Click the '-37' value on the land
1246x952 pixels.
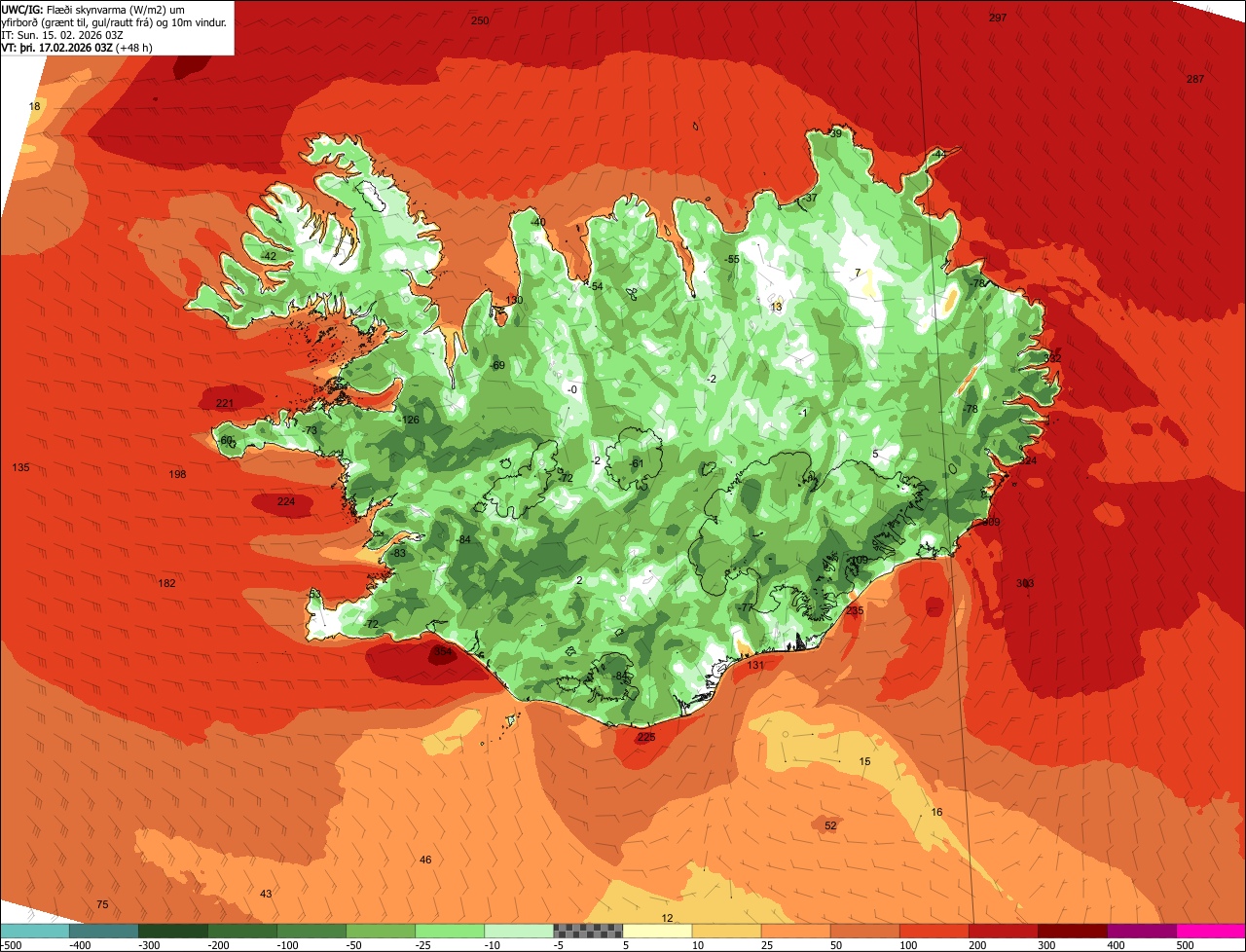811,198
